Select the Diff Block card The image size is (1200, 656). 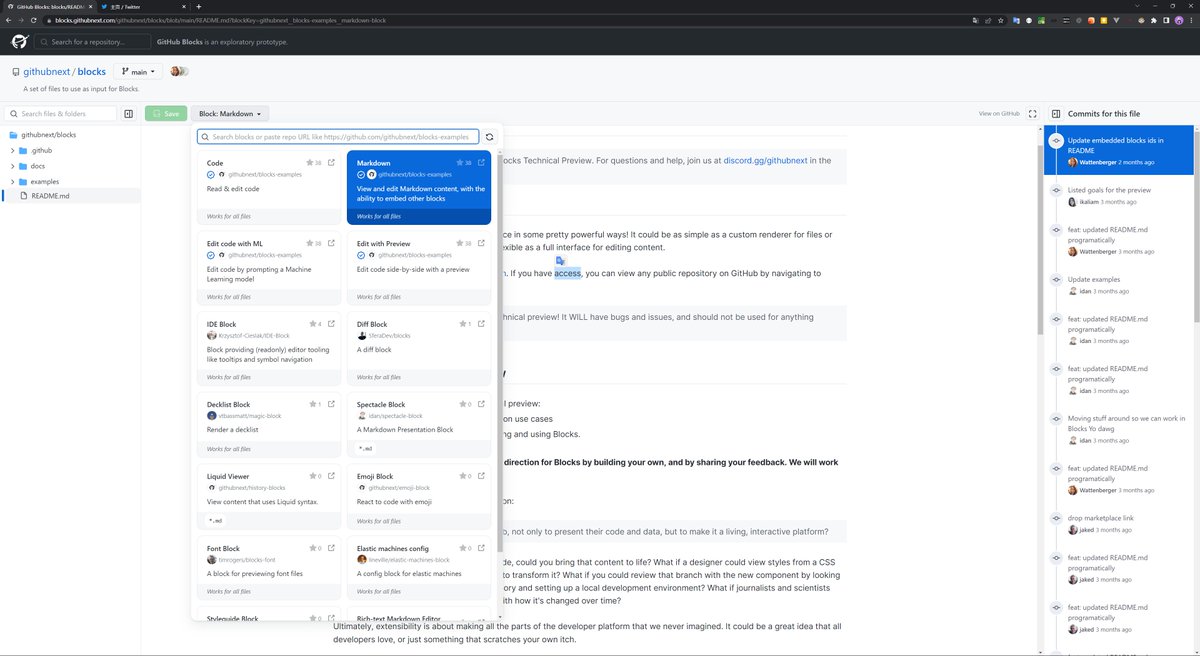click(x=419, y=349)
